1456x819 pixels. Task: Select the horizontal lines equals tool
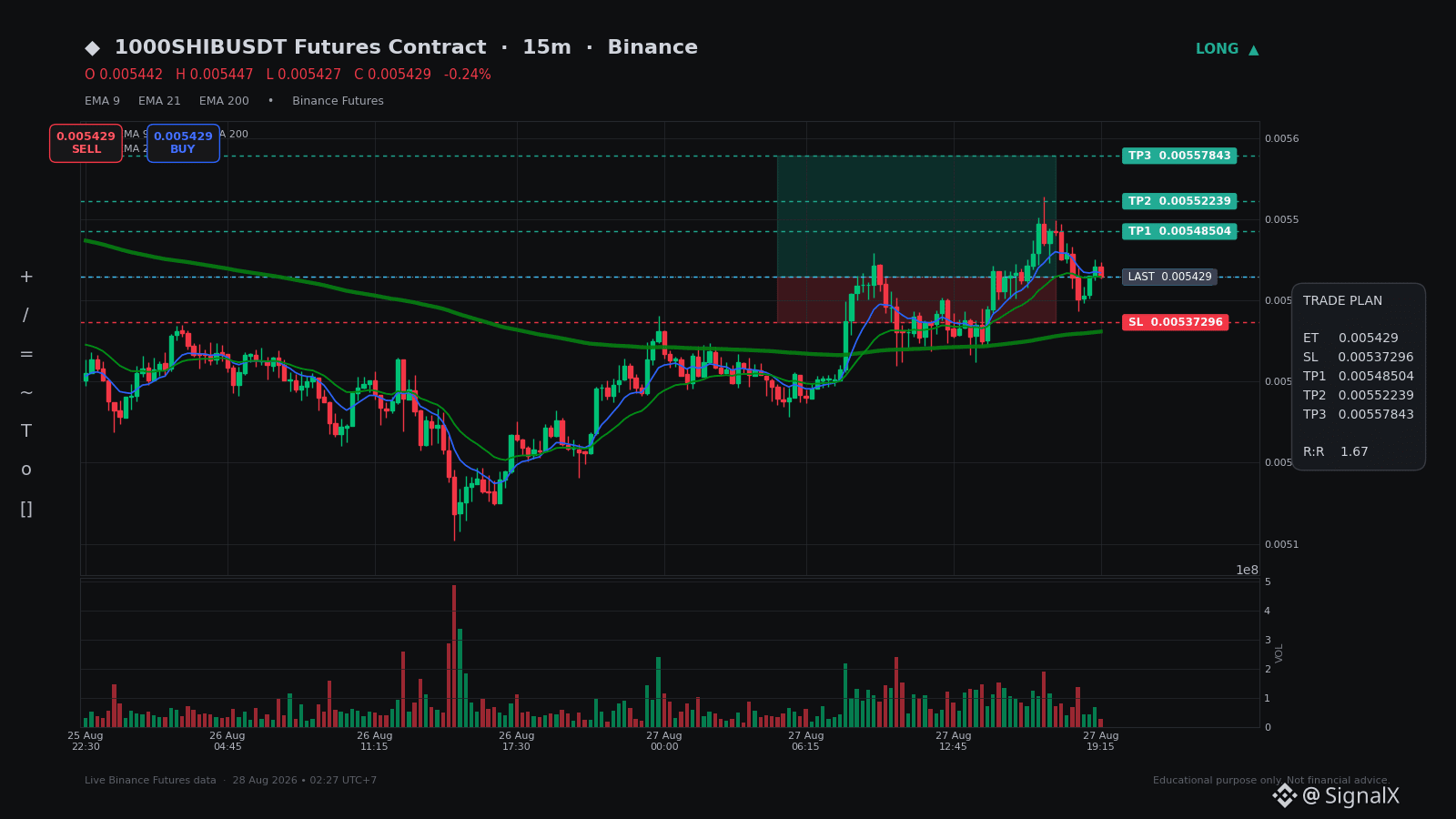[x=26, y=354]
